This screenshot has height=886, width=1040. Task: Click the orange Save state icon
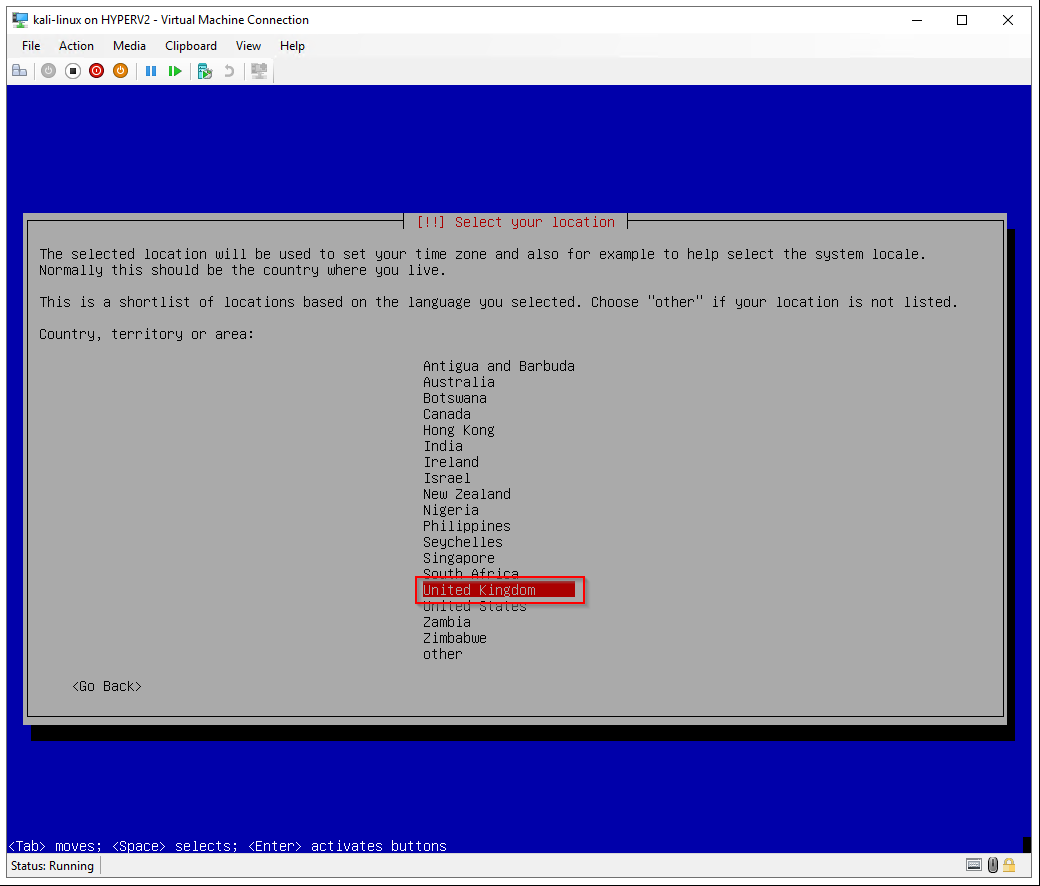(120, 71)
